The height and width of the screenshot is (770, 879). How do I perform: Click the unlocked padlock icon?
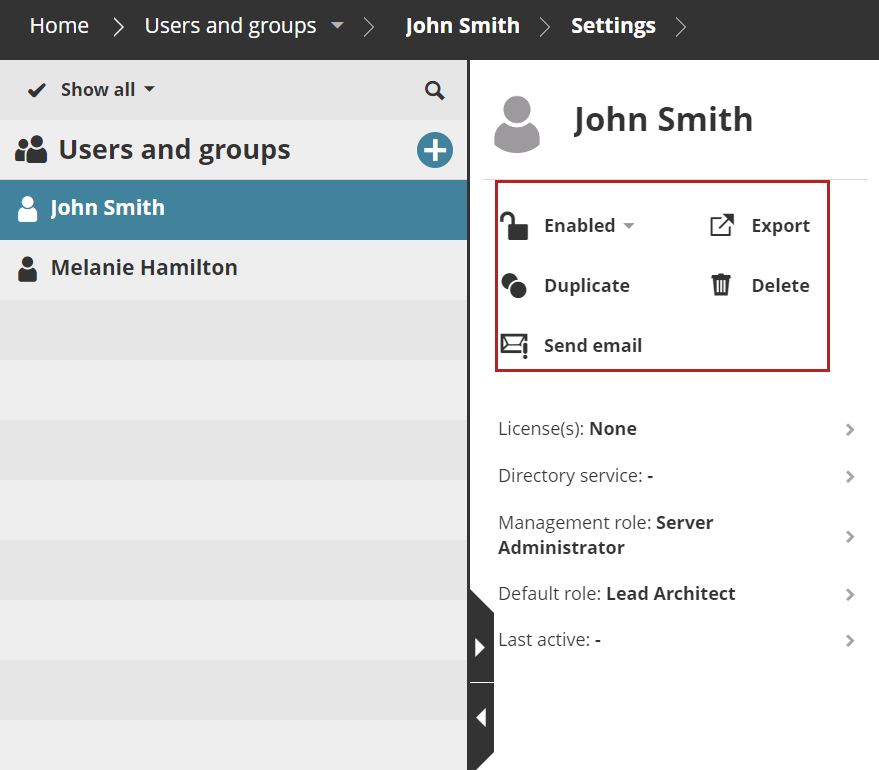(x=514, y=226)
